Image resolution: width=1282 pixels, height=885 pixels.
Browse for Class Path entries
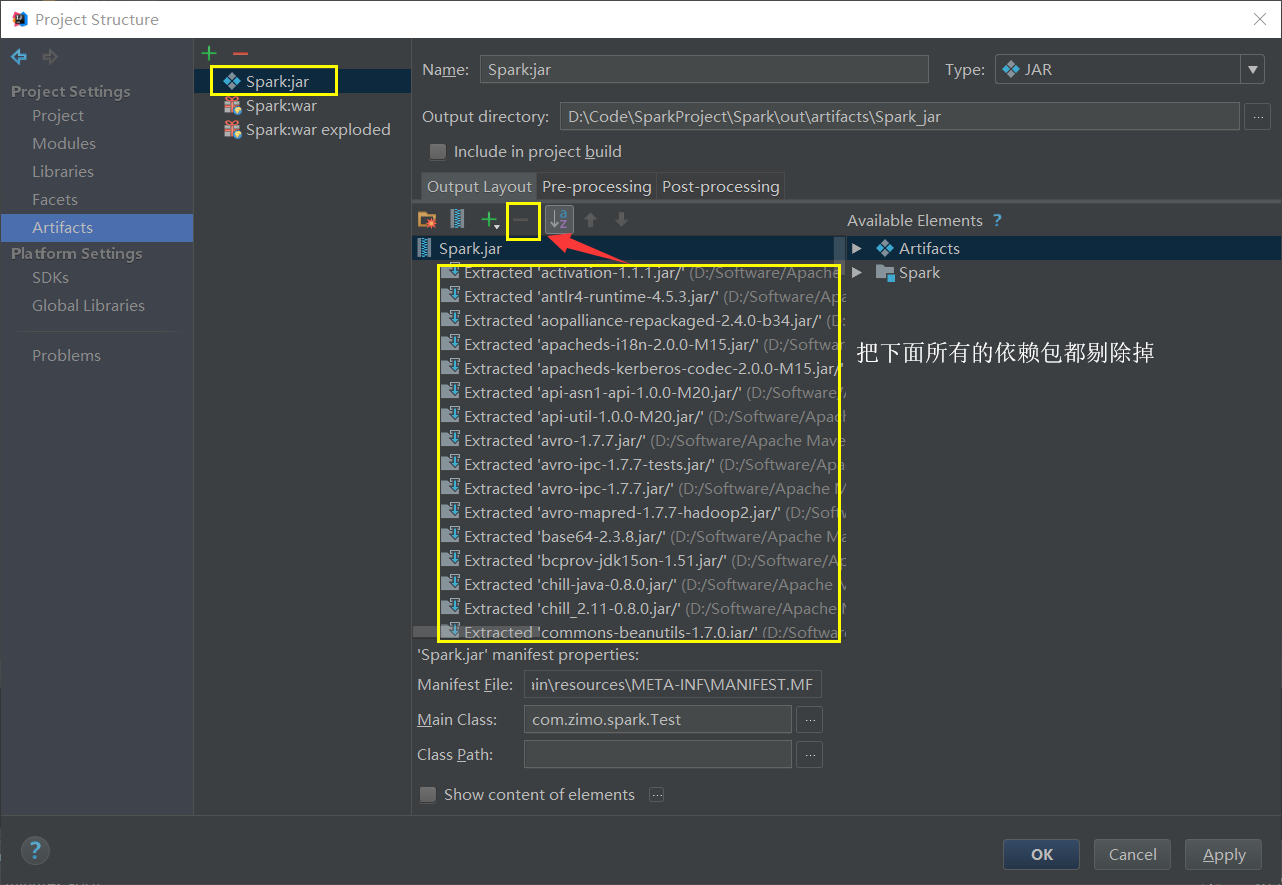tap(810, 754)
